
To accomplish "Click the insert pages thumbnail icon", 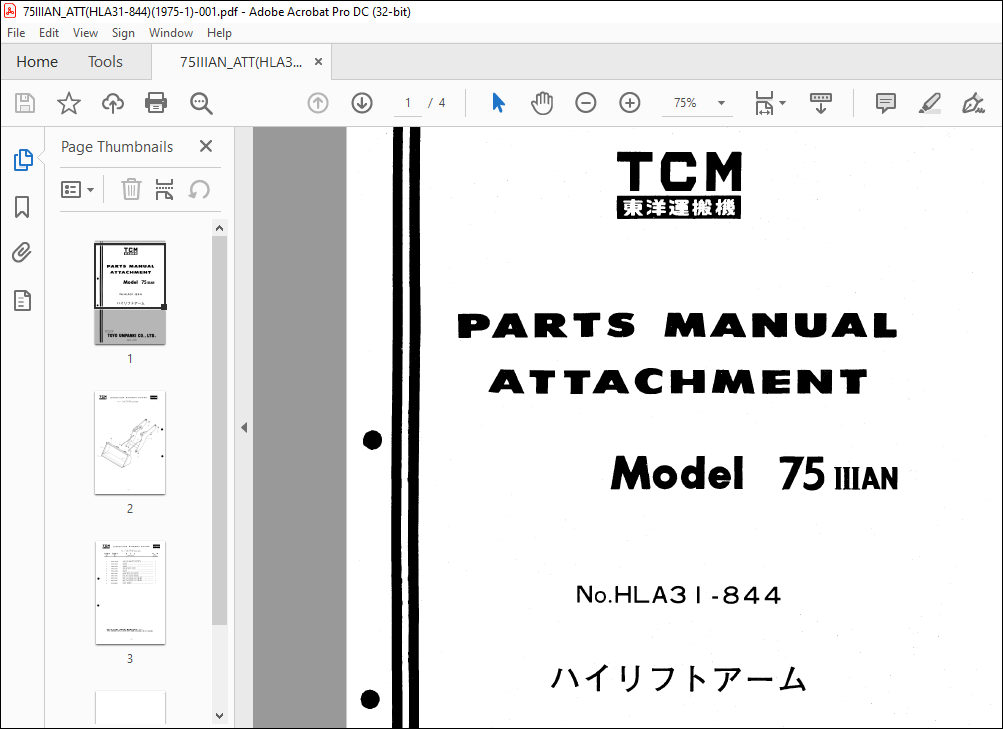I will point(164,189).
